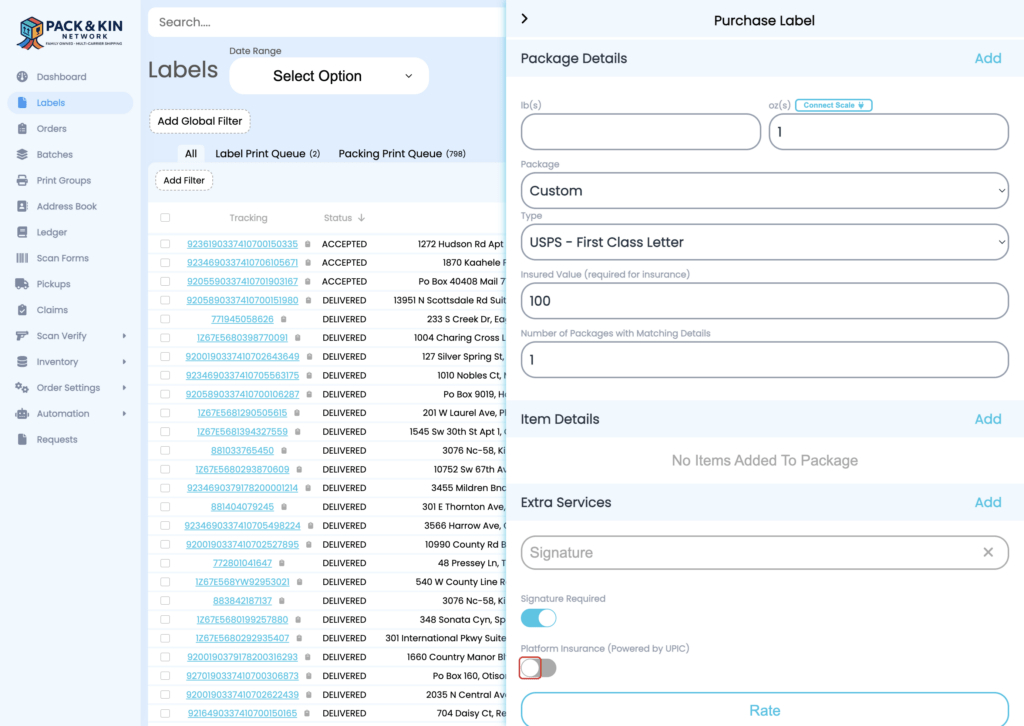Screen dimensions: 1024x726
Task: Select the Dashboard icon in the sidebar
Action: pos(22,76)
